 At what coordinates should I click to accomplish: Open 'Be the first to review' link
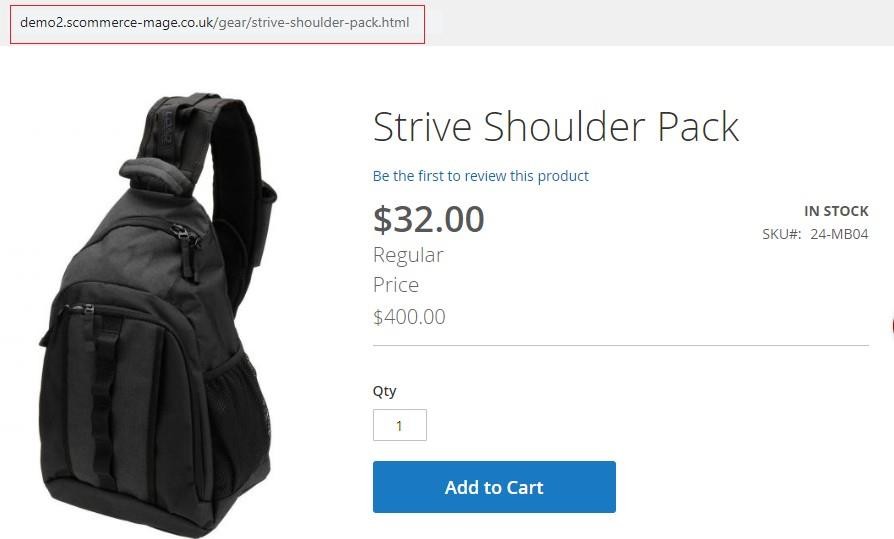[481, 176]
